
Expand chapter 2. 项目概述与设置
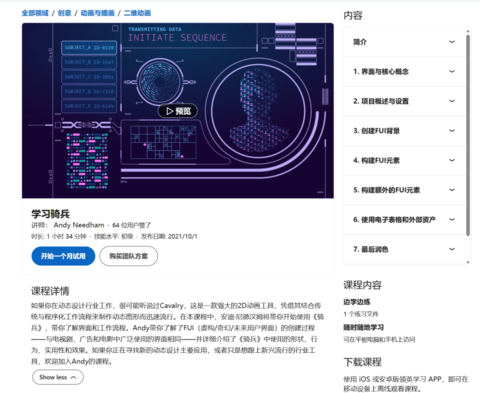click(404, 101)
